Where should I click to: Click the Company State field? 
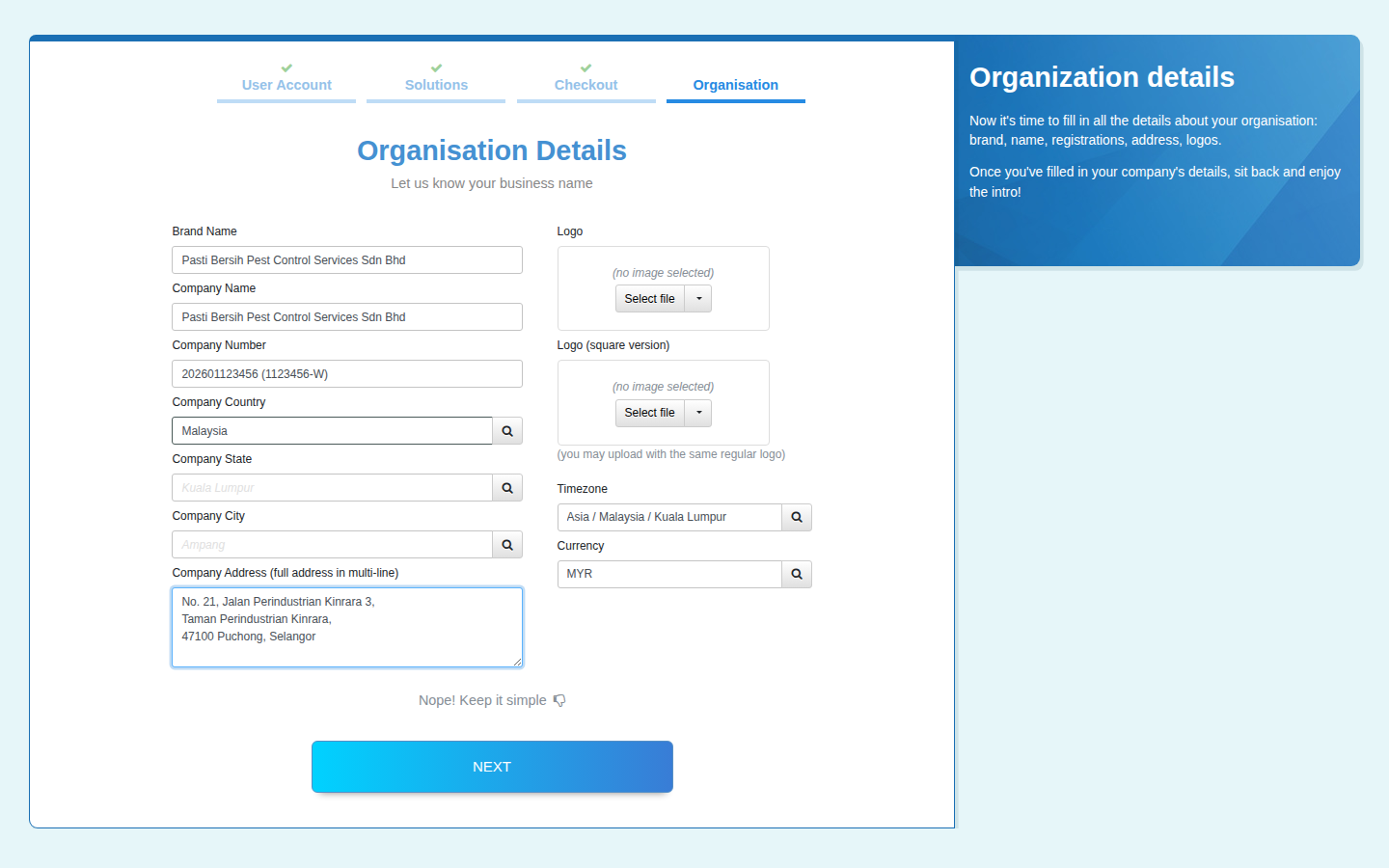coord(332,488)
